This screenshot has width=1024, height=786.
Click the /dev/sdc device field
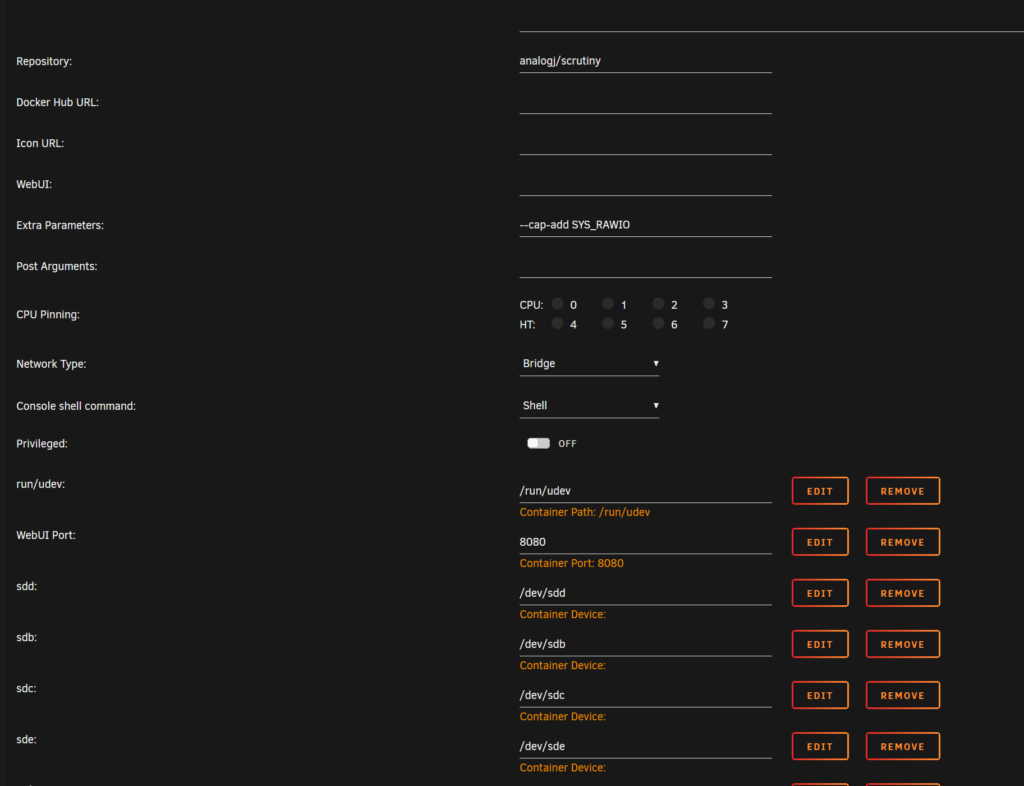pyautogui.click(x=645, y=695)
